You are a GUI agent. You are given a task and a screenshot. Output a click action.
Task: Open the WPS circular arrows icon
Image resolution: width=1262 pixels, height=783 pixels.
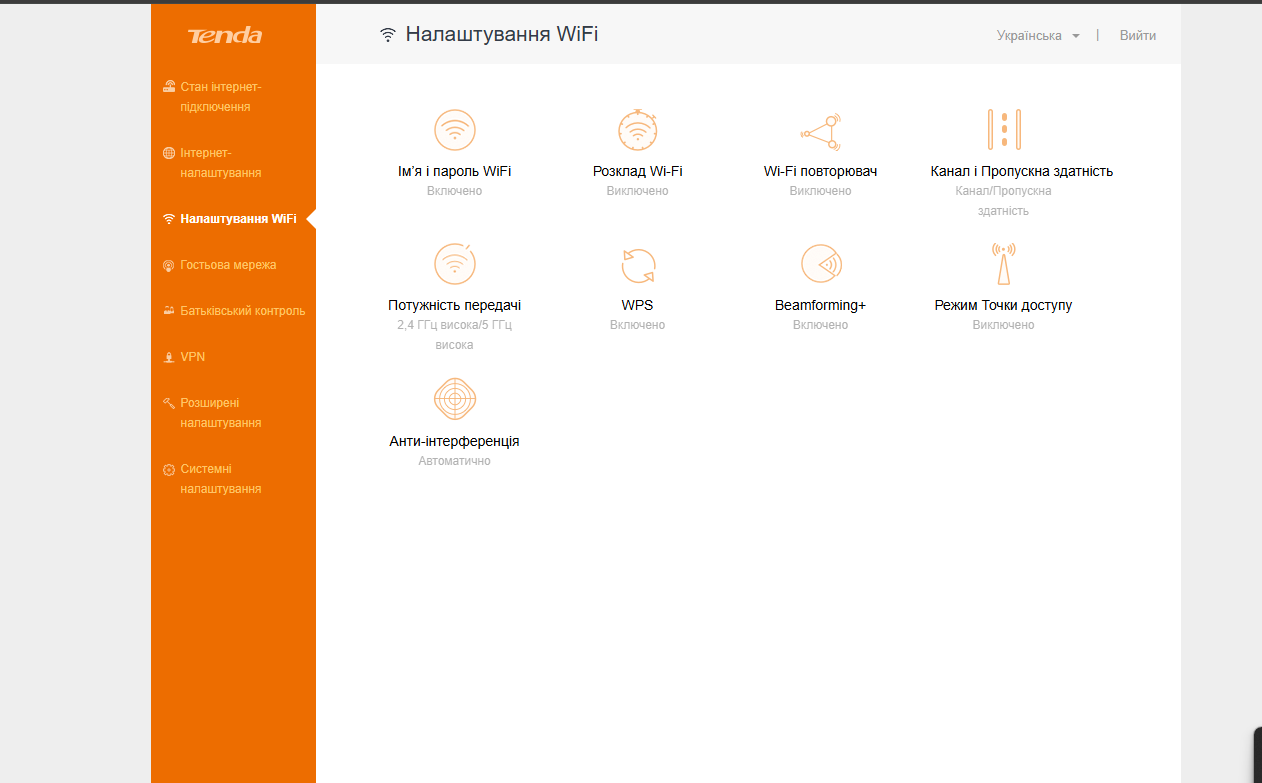click(638, 266)
